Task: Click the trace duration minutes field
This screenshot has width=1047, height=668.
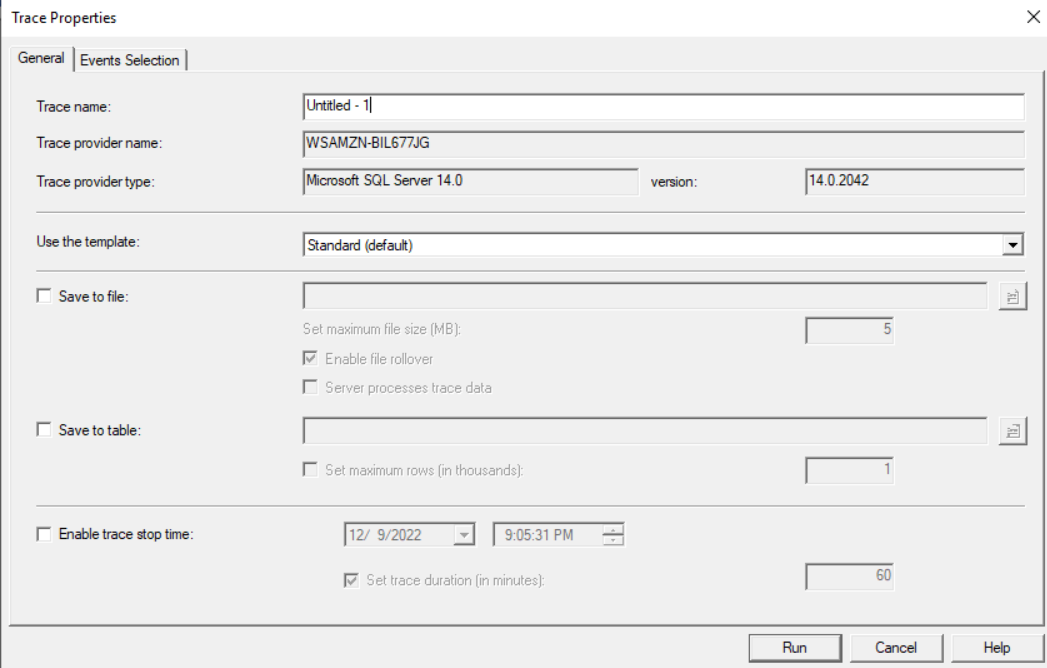Action: pyautogui.click(x=849, y=576)
